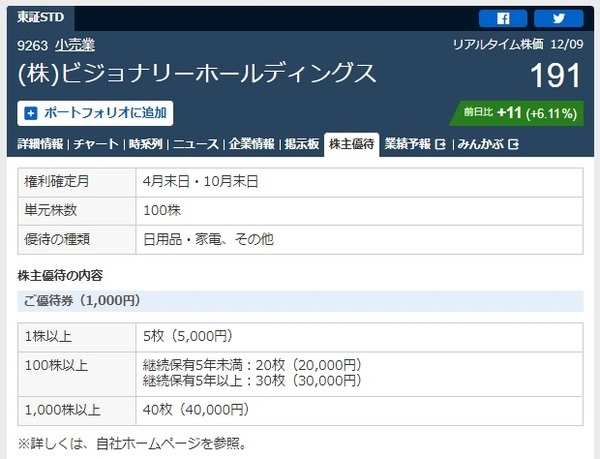This screenshot has width=600, height=459.
Task: Switch to the 掲示板 tab
Action: (x=302, y=144)
